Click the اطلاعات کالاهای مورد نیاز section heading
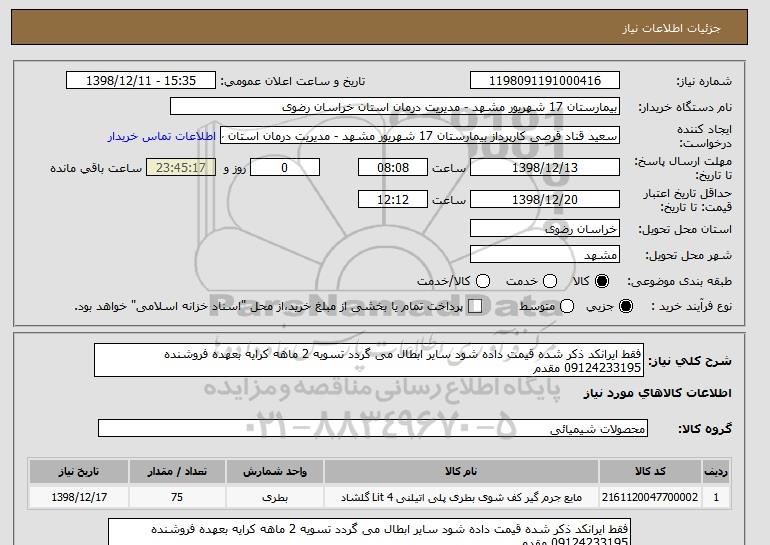770x545 pixels. tap(658, 393)
